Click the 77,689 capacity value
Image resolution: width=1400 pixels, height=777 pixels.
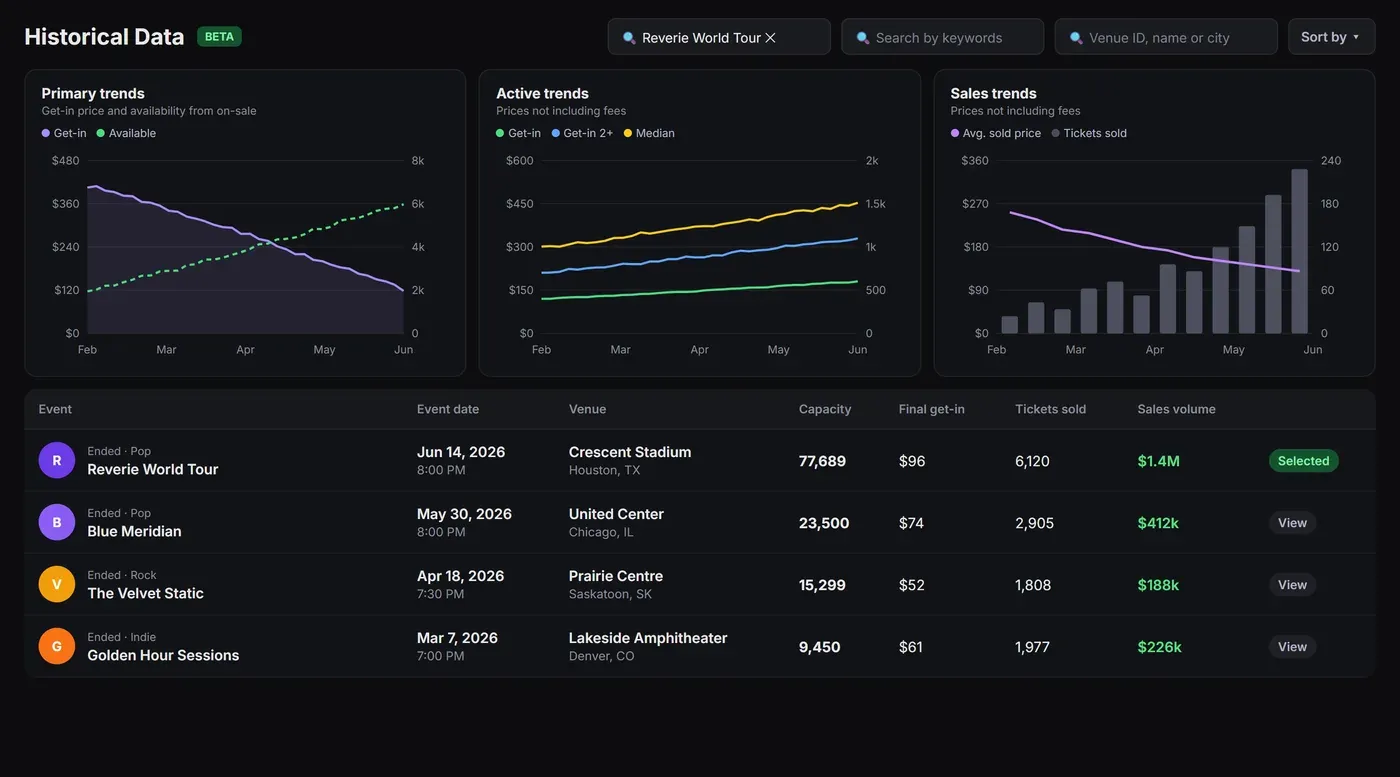[822, 461]
